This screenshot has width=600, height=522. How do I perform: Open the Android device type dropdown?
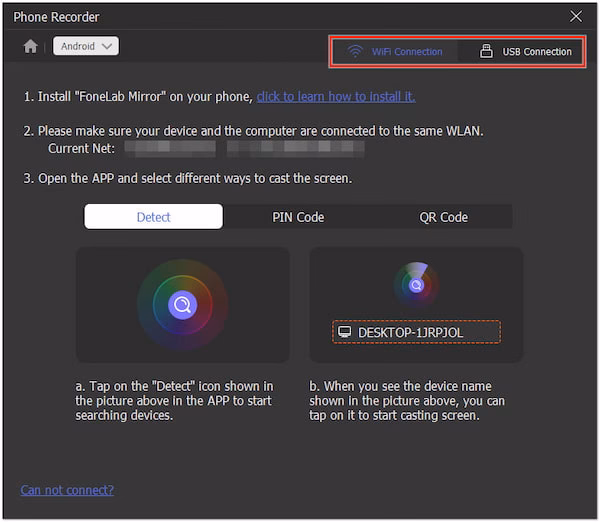click(86, 46)
